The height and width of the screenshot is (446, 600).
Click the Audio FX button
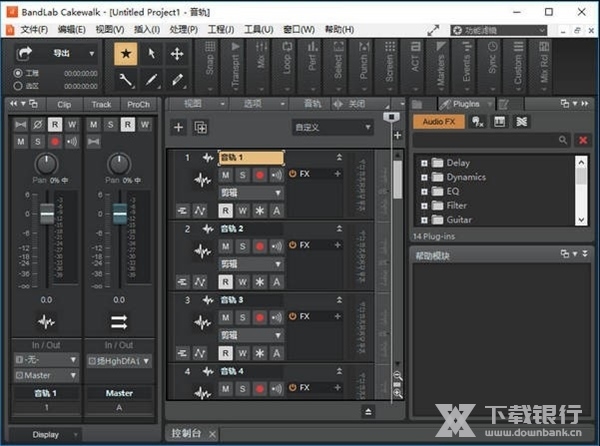438,121
